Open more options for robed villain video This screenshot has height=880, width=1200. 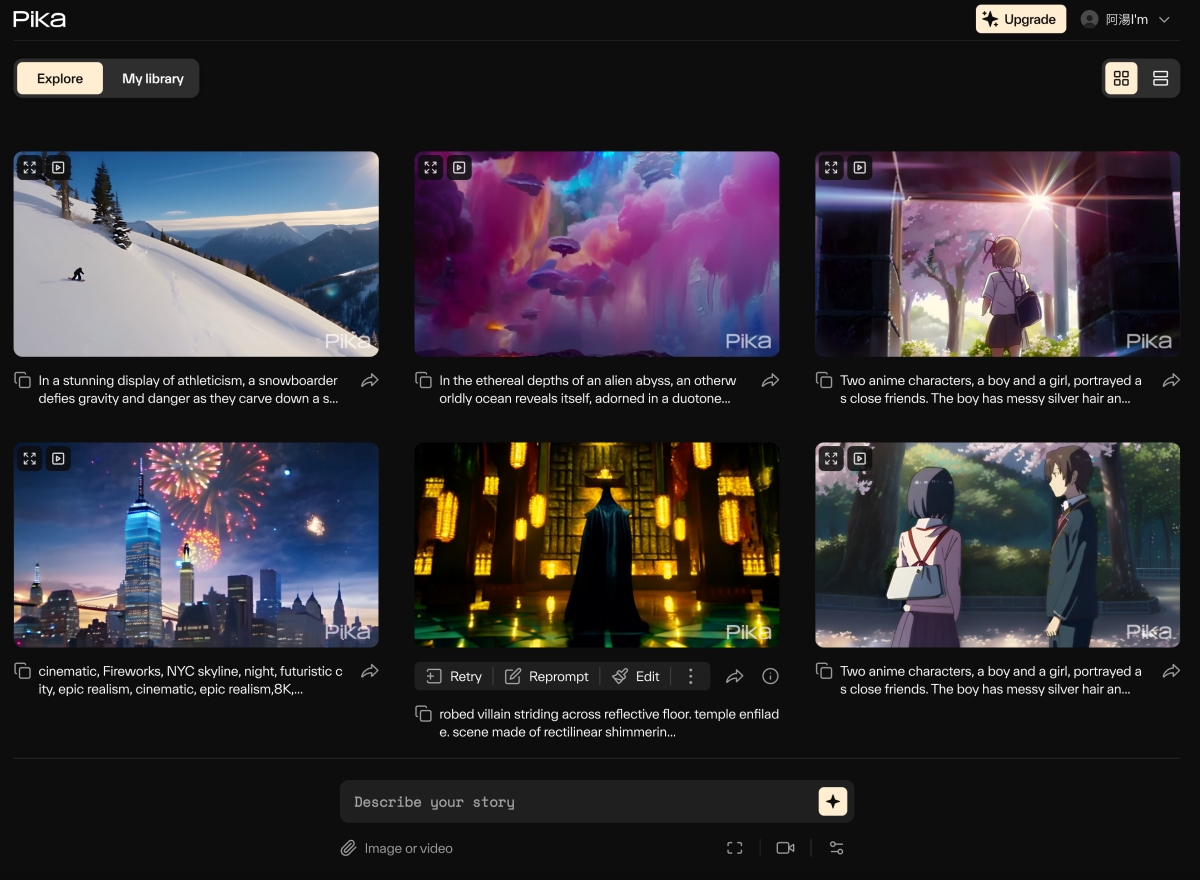click(x=691, y=676)
